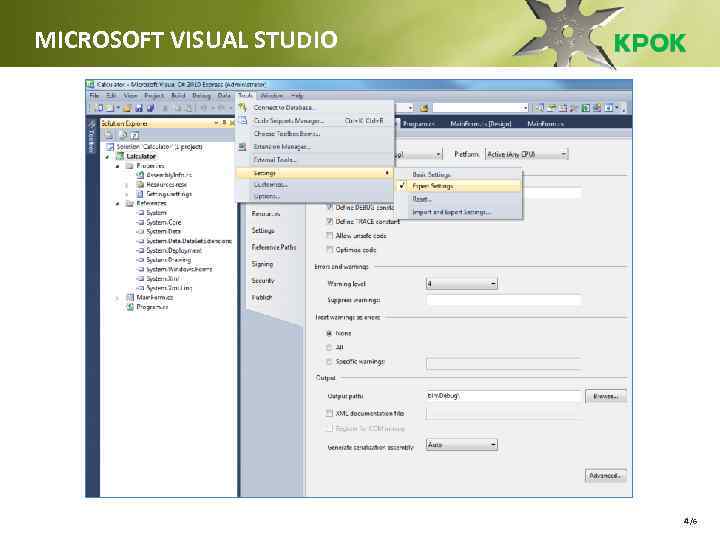The image size is (720, 540).
Task: Open the Project menu
Action: pos(154,96)
